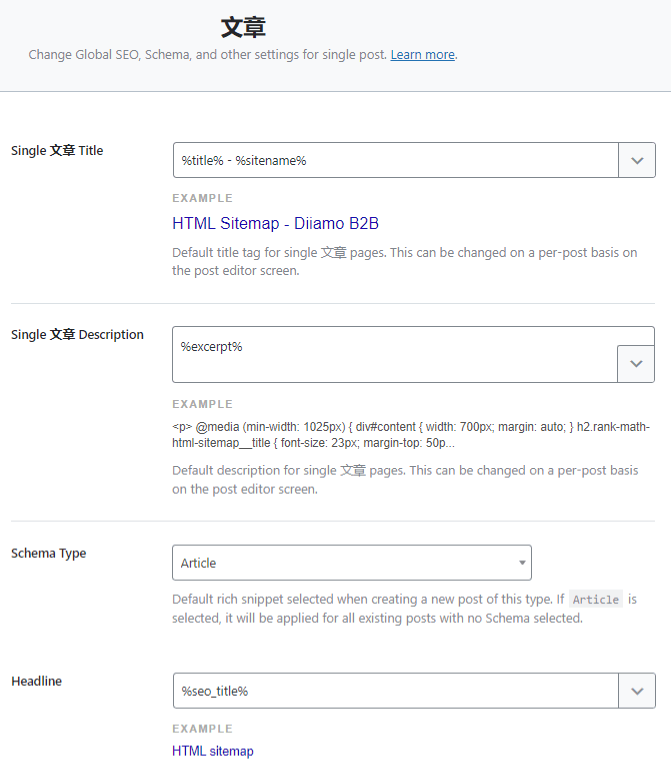Focus the %excerpt% description text area
The image size is (671, 778).
click(x=396, y=354)
